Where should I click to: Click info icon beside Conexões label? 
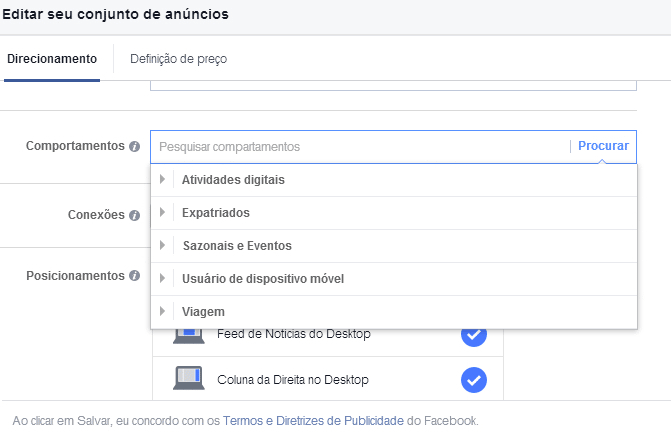point(134,215)
